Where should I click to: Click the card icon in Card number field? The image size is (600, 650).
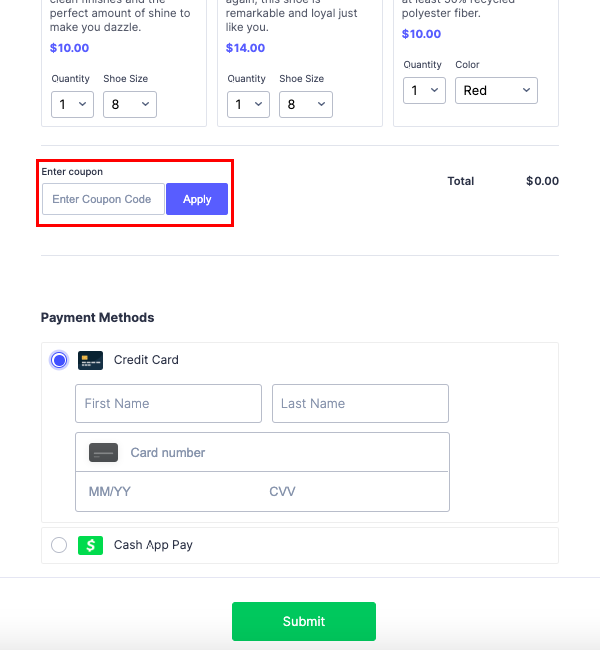[103, 452]
